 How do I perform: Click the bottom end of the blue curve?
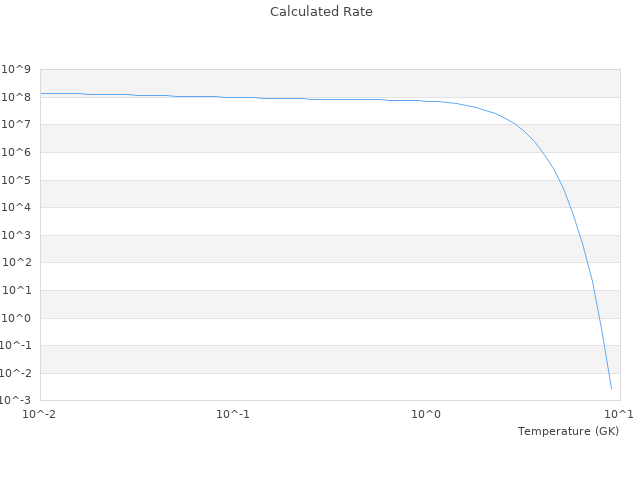point(611,388)
